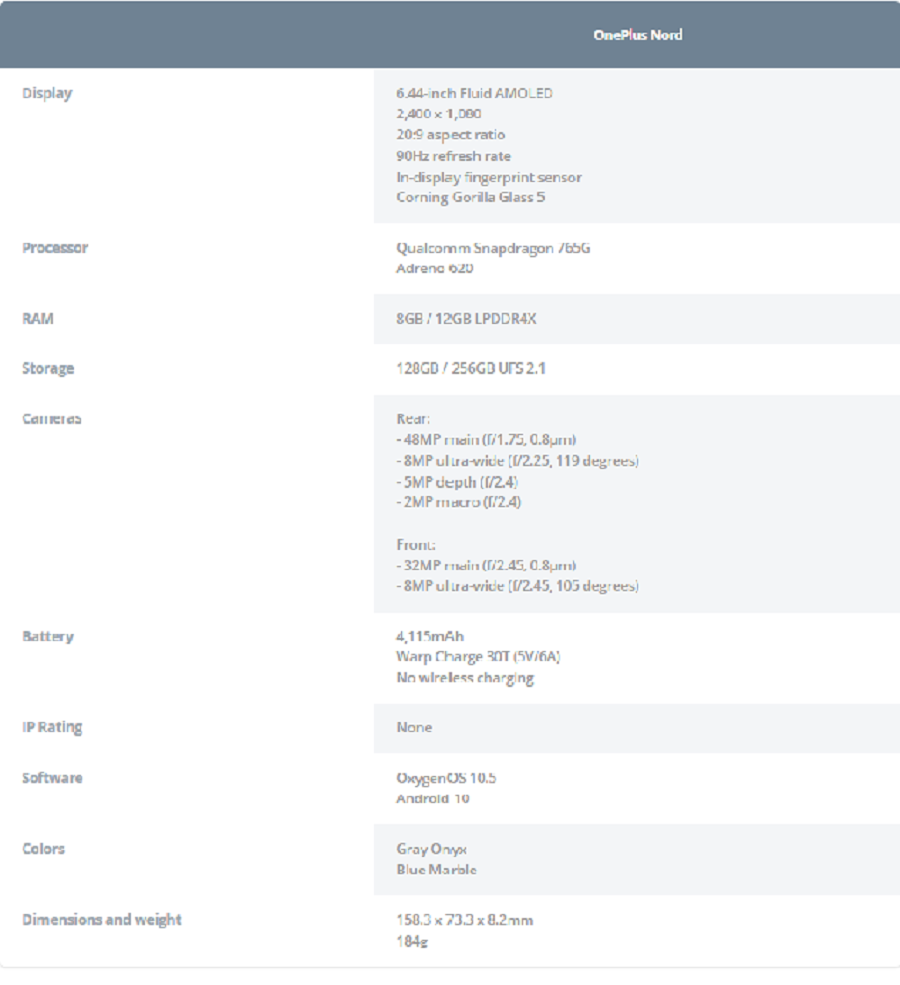
Task: Click the Cameras row label
Action: pos(52,418)
